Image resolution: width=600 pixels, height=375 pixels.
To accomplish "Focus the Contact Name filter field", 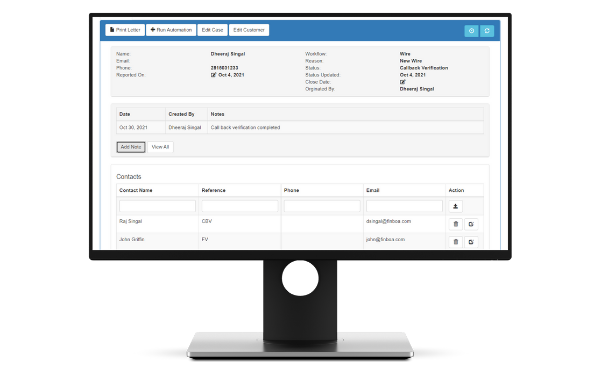I will coord(157,206).
